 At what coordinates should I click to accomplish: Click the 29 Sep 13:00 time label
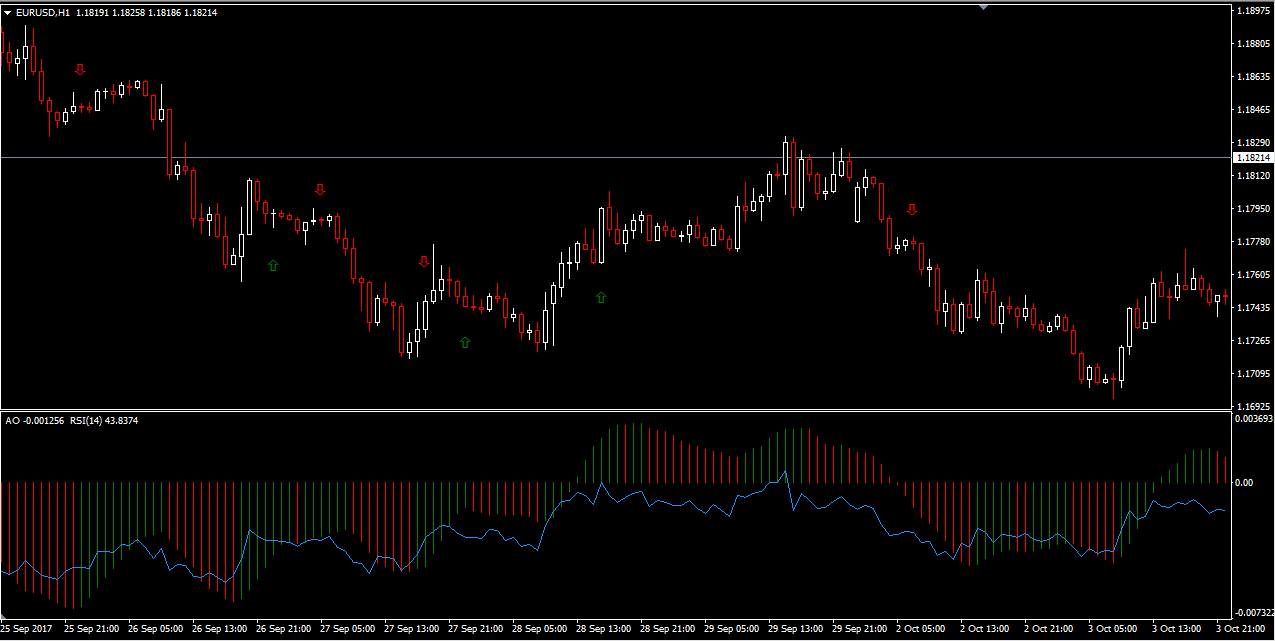click(x=795, y=629)
